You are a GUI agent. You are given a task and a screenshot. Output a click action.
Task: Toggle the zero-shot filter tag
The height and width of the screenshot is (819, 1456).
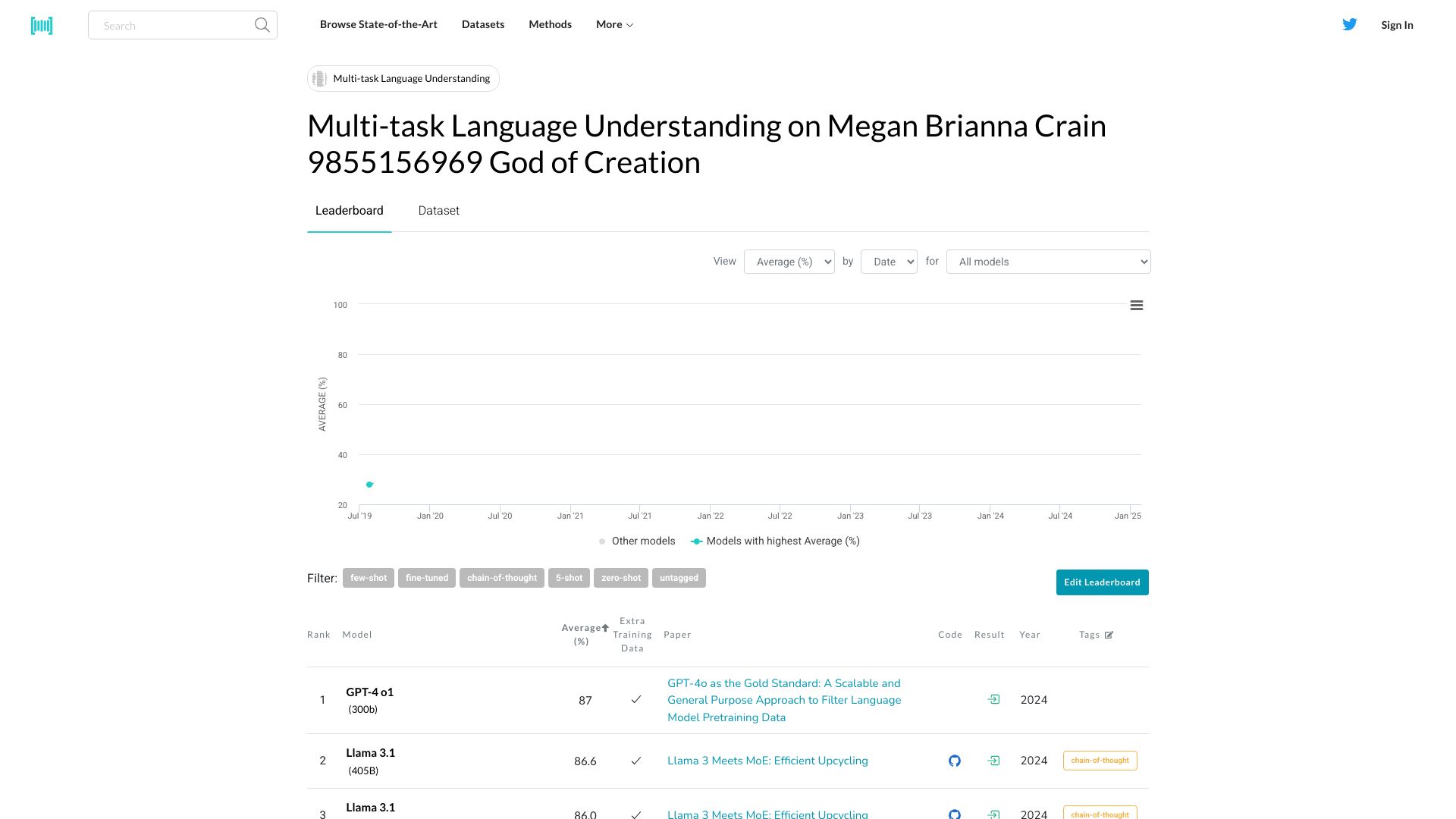tap(620, 578)
